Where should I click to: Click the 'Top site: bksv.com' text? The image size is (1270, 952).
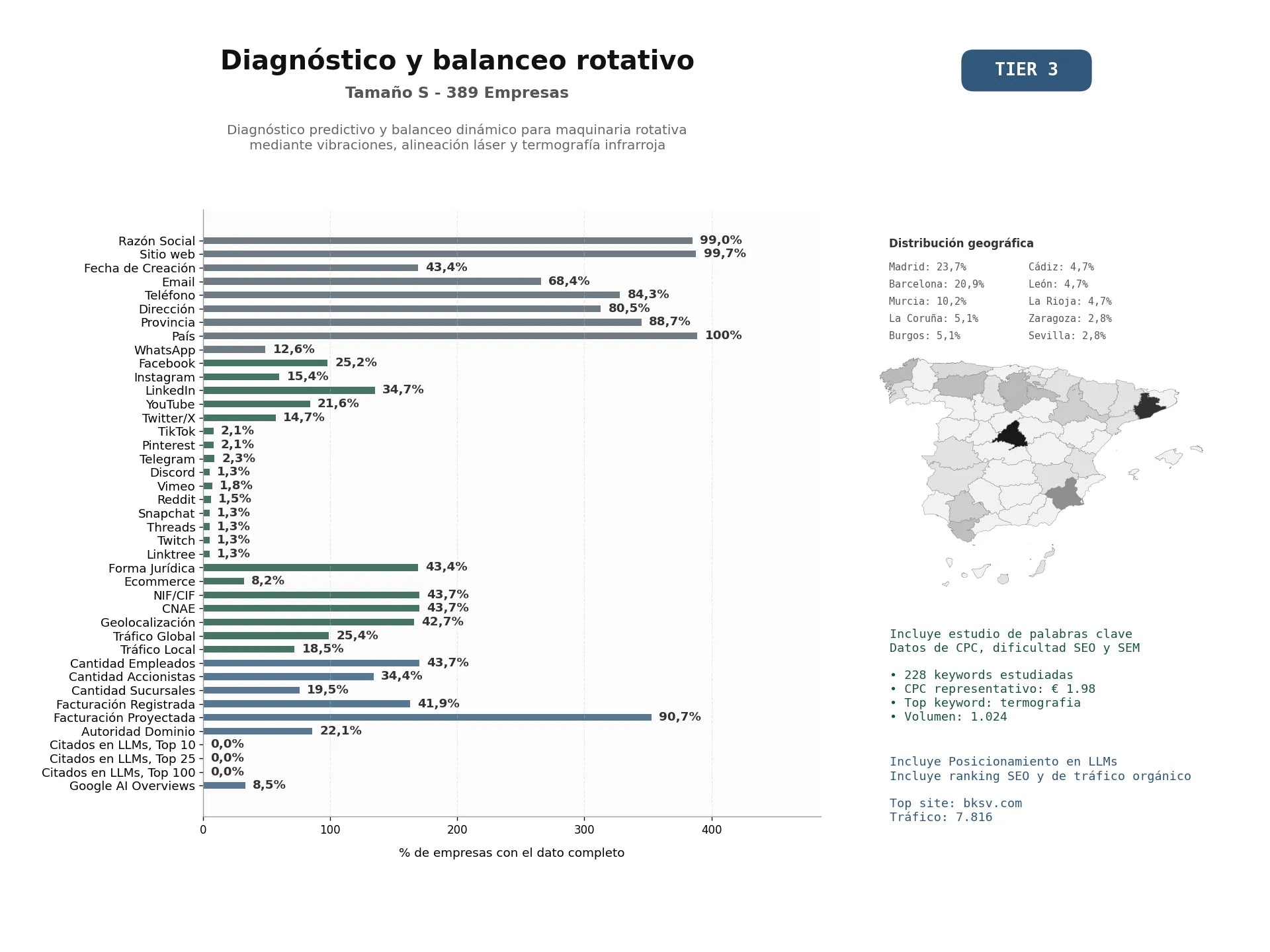click(x=956, y=803)
